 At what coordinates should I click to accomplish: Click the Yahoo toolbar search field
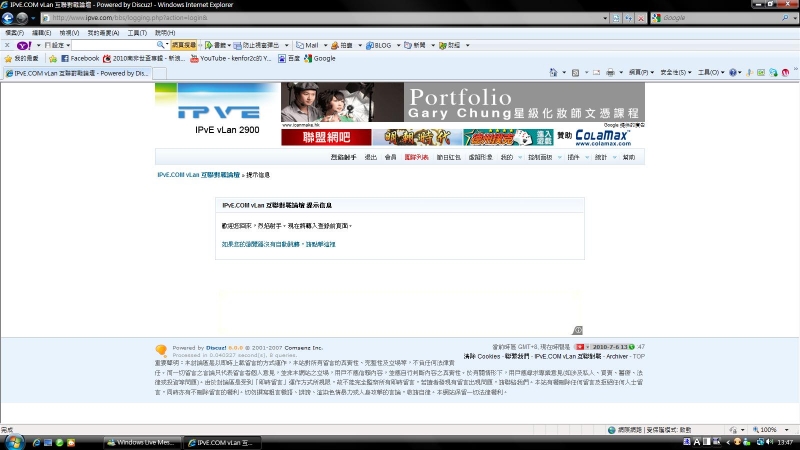114,45
